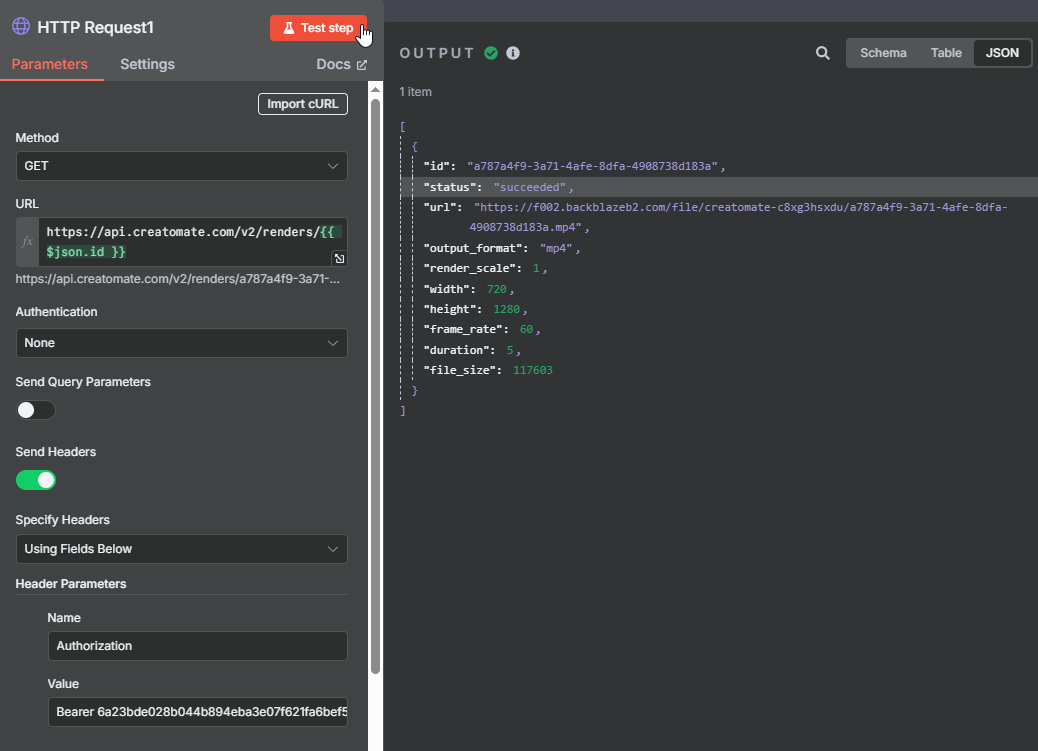
Task: Expand the Authentication dropdown
Action: pyautogui.click(x=181, y=343)
